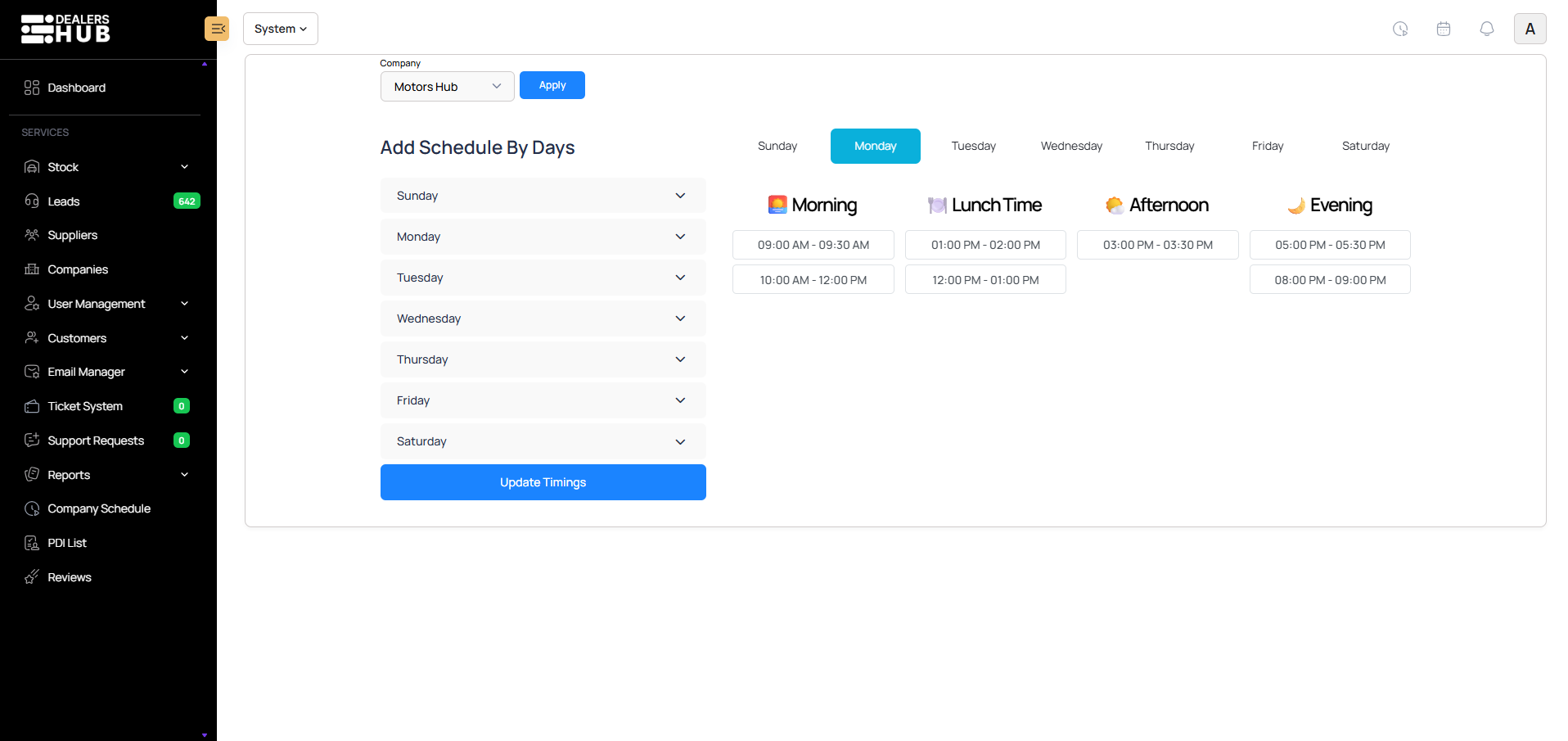Open the user avatar 'A' menu
The height and width of the screenshot is (741, 1568).
pos(1530,29)
